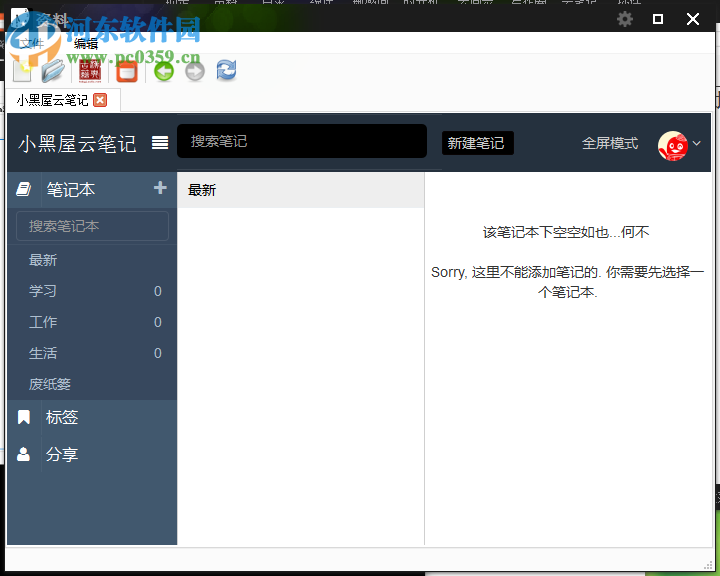The width and height of the screenshot is (720, 576).
Task: Click the 小黑屋云笔记 logo title in the header
Action: point(77,143)
